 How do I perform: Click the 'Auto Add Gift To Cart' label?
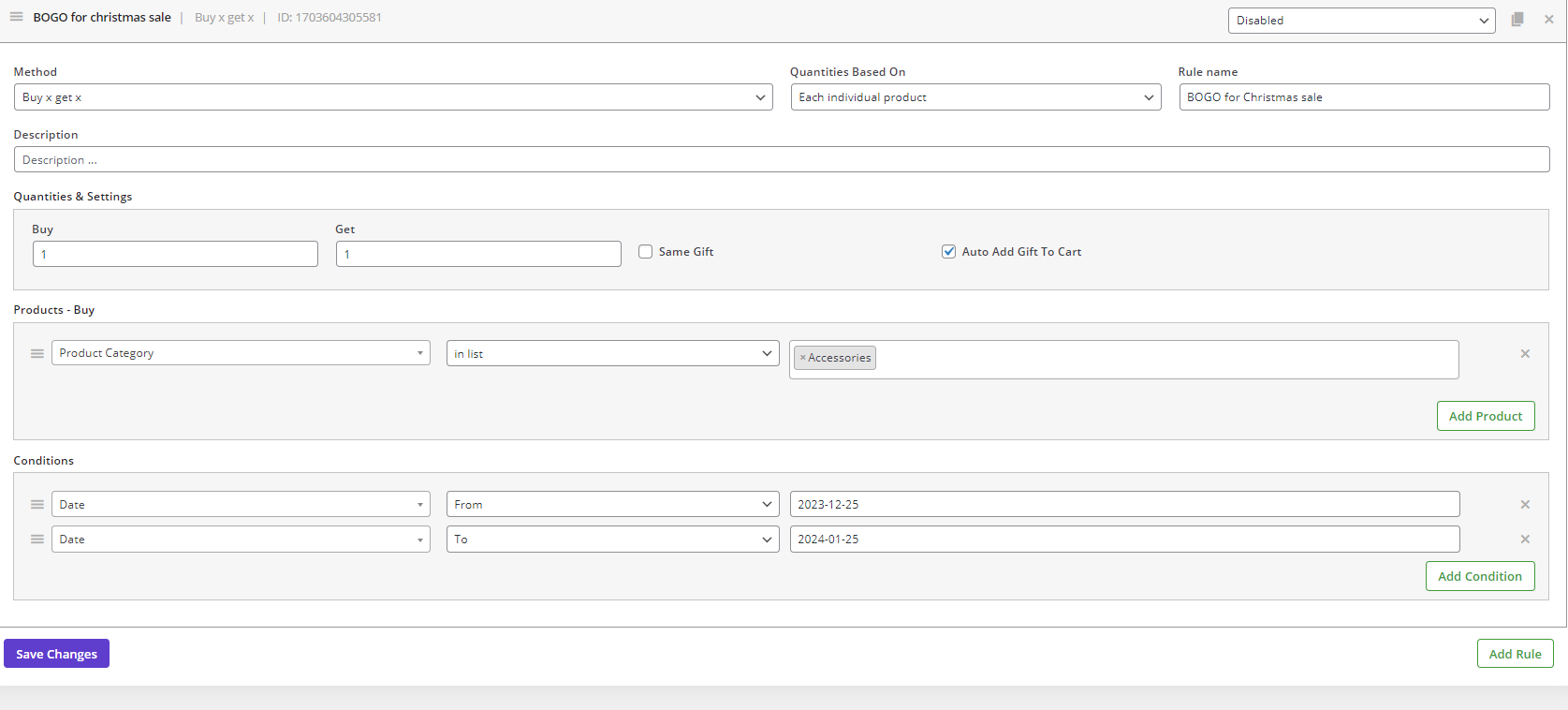(1021, 252)
